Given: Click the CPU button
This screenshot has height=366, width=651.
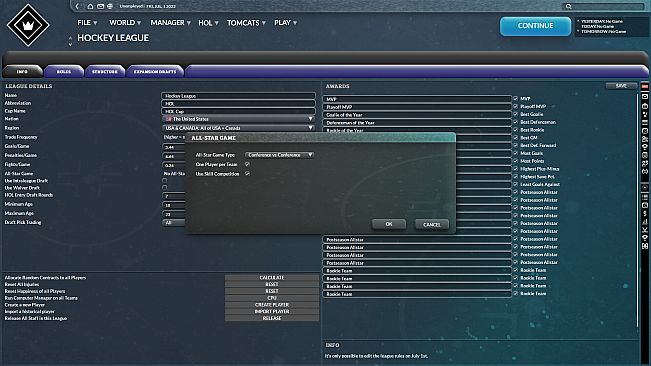Looking at the screenshot, I should coord(272,298).
